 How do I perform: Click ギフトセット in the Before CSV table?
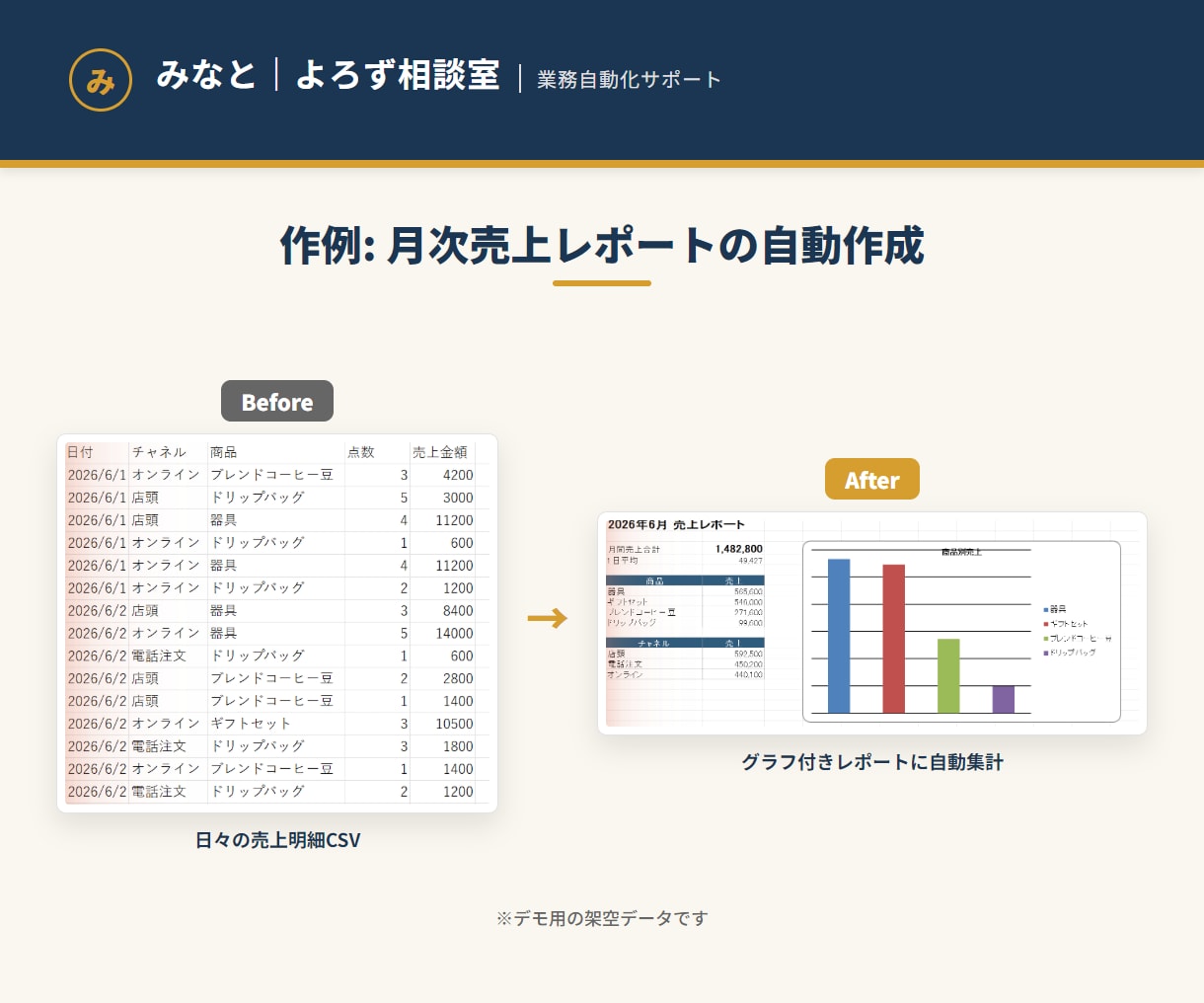[251, 724]
